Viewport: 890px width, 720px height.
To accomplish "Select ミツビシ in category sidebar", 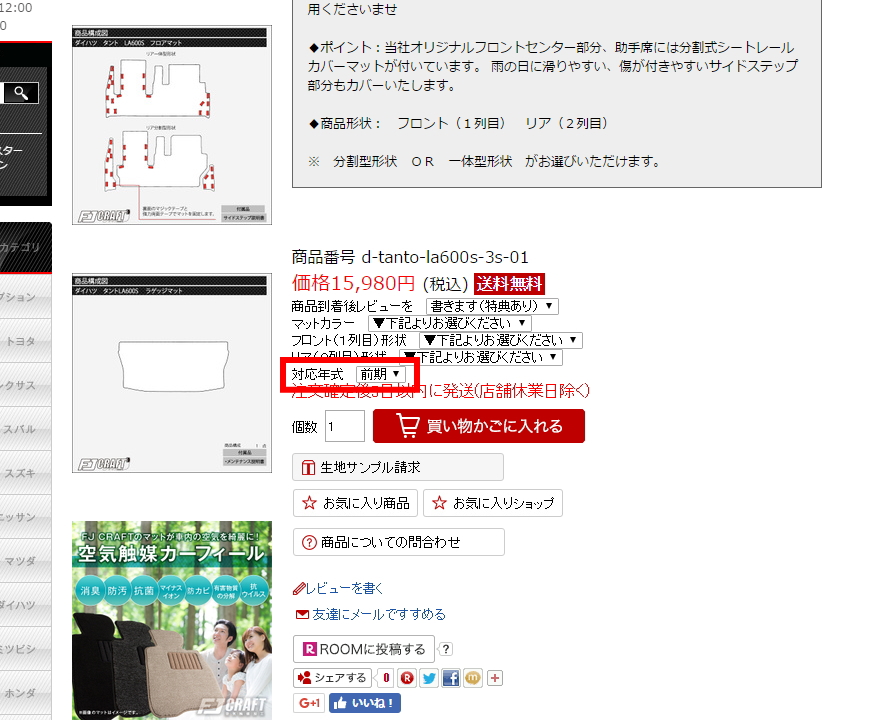I will pos(20,649).
